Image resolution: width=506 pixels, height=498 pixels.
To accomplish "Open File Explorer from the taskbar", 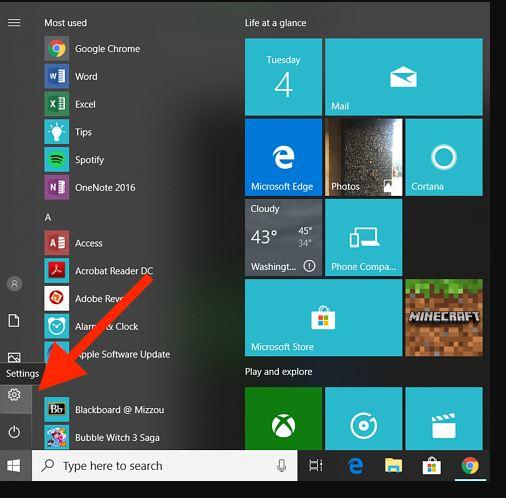I will tap(393, 465).
